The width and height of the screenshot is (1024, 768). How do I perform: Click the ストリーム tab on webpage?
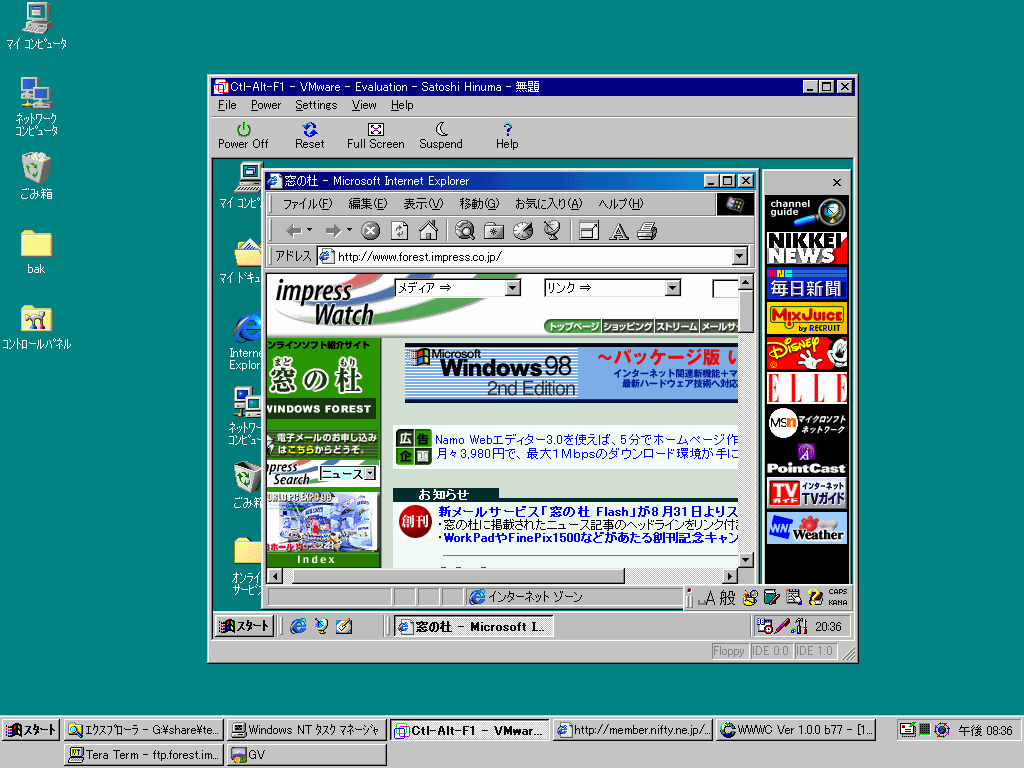pyautogui.click(x=677, y=326)
